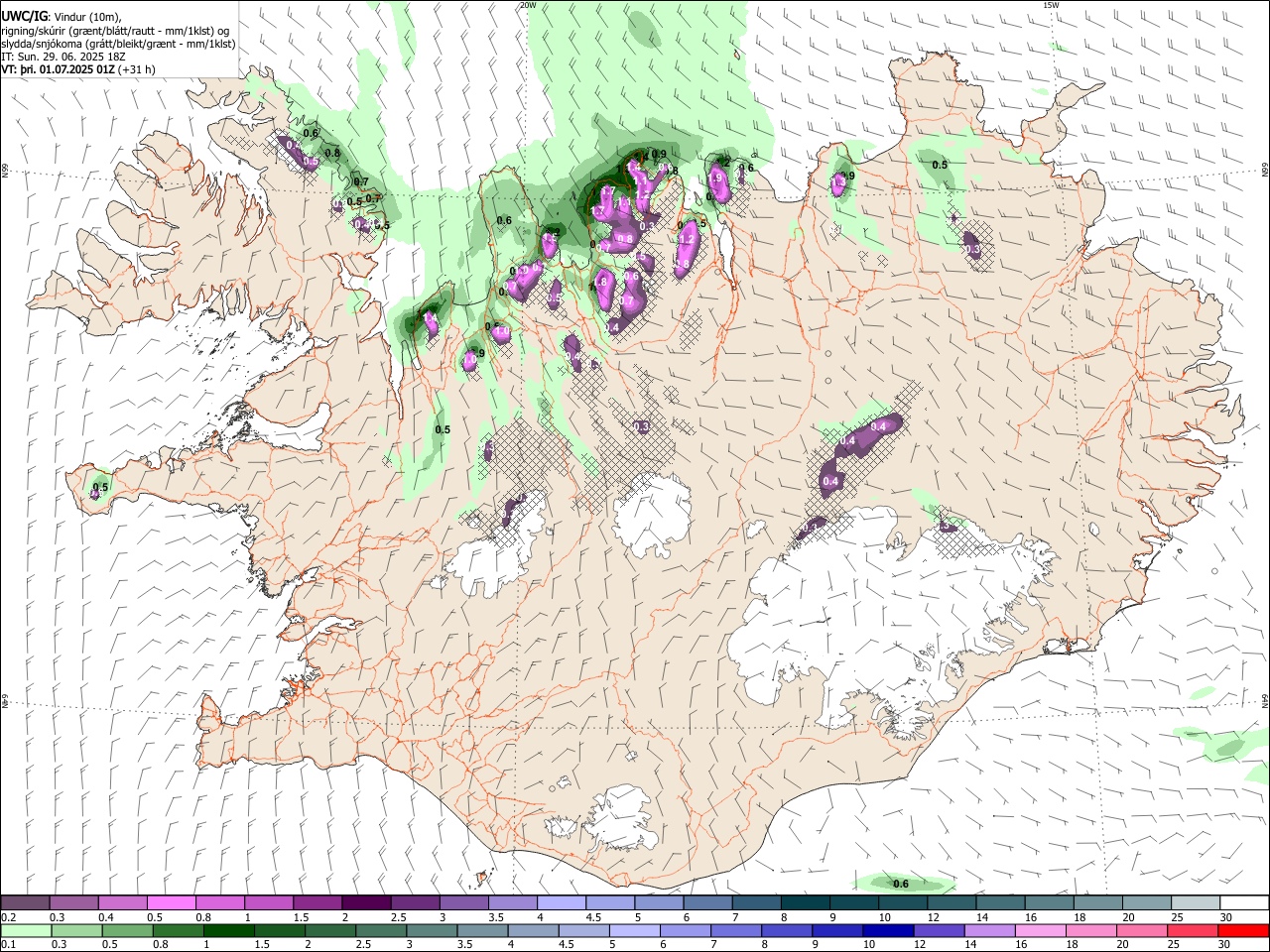Select pink bottom-row swatch between 18 and 20
This screenshot has width=1270, height=952.
tap(1092, 930)
